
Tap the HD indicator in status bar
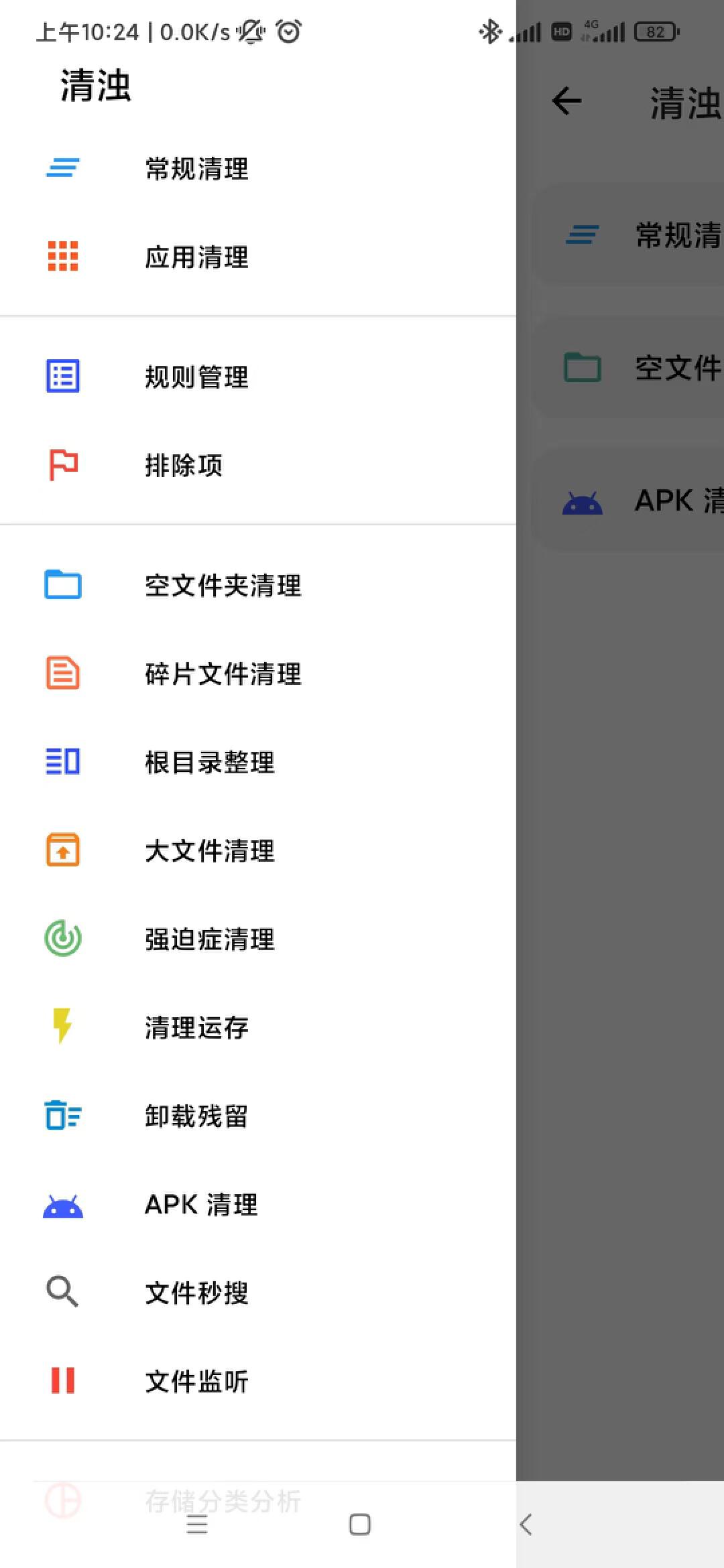click(561, 31)
